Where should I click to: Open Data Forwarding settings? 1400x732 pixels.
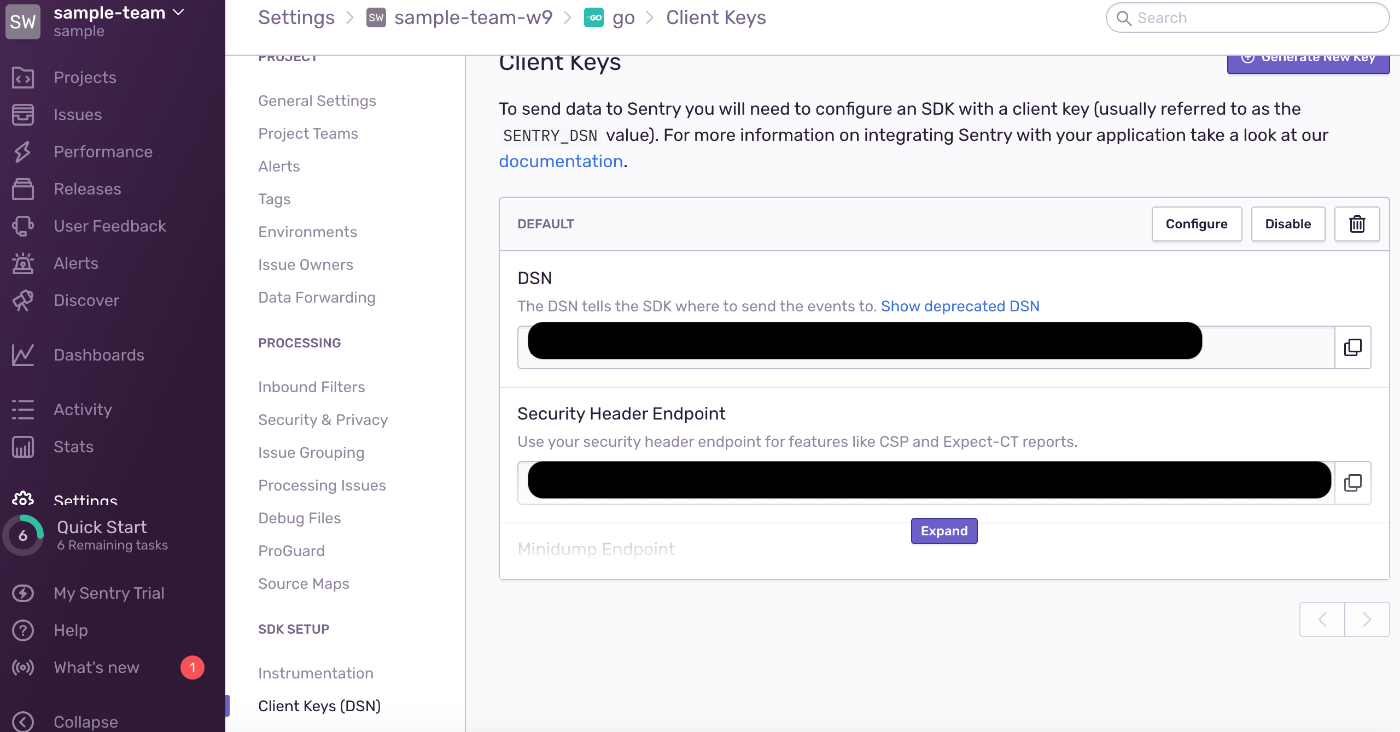point(317,298)
